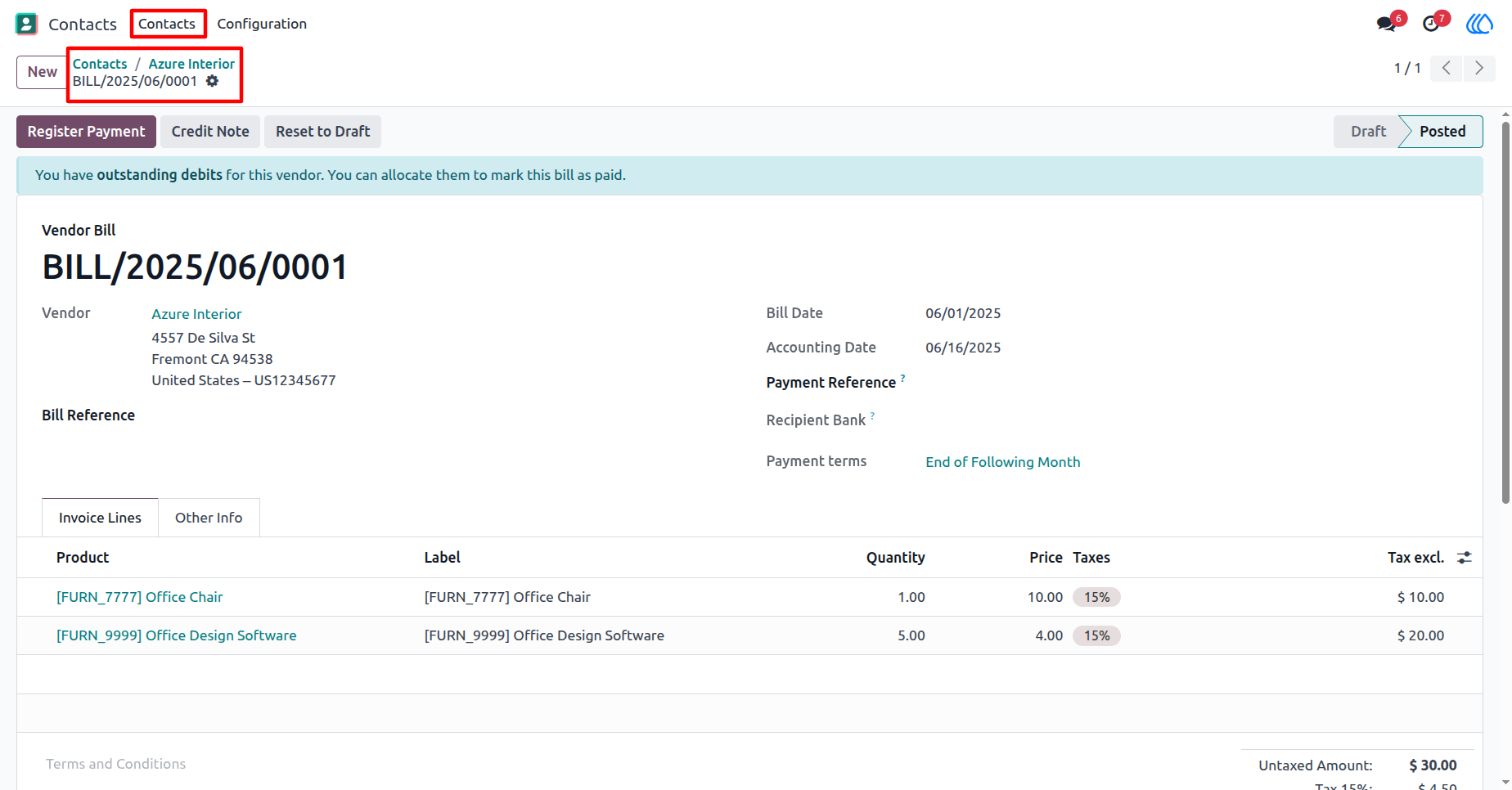Click Accounting Date value 06/16/2025
1512x790 pixels.
963,348
